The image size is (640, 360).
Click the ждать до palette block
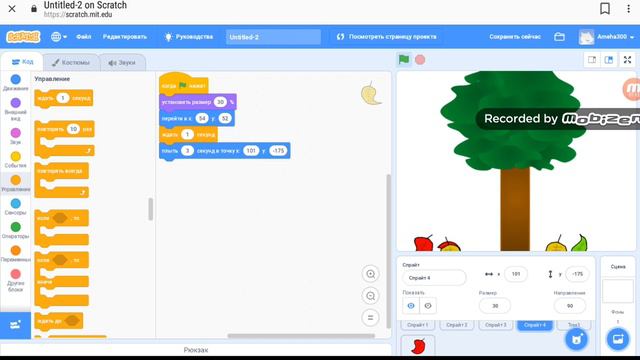59,321
